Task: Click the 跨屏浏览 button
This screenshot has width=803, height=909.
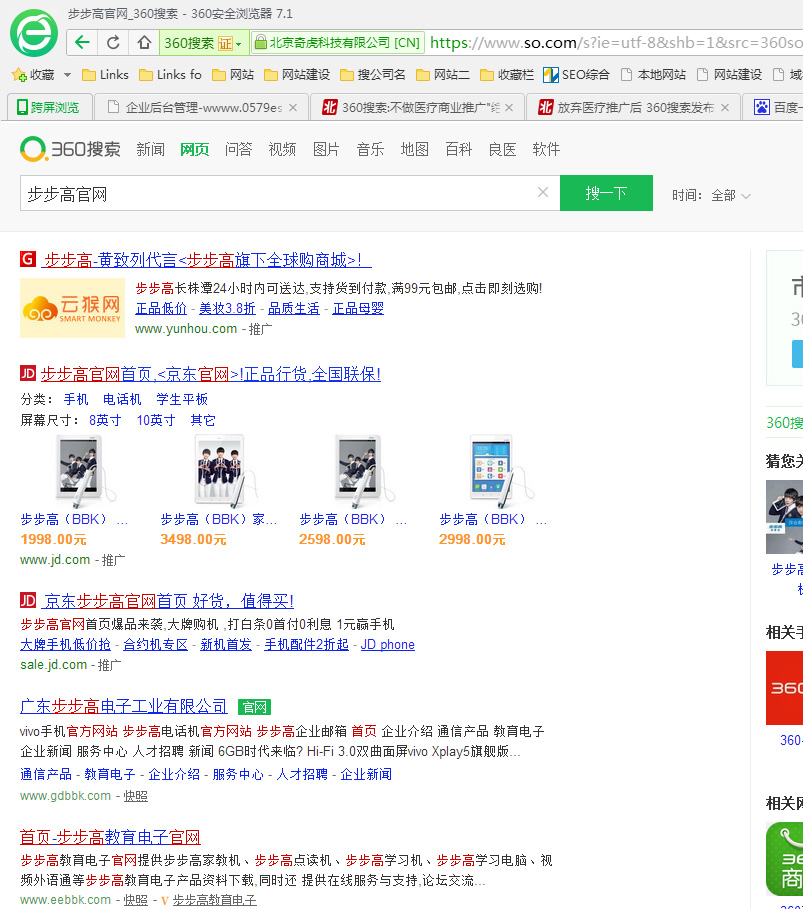Action: click(x=49, y=107)
